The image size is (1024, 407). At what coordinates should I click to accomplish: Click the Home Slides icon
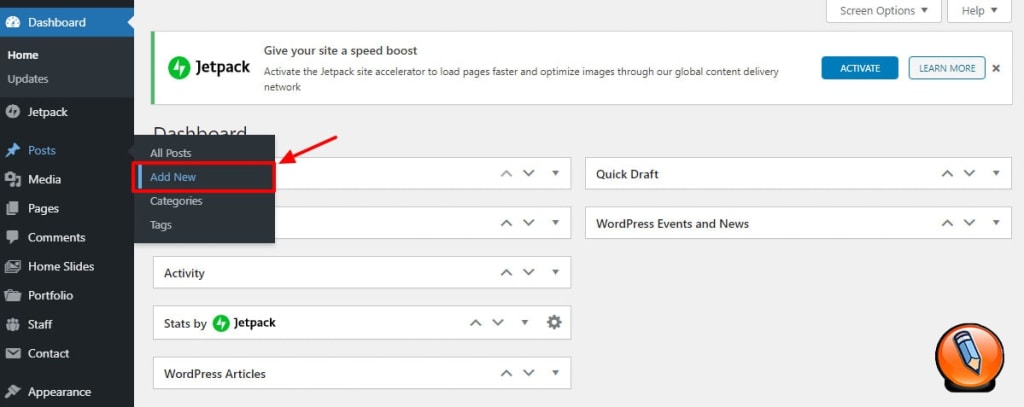pos(12,267)
